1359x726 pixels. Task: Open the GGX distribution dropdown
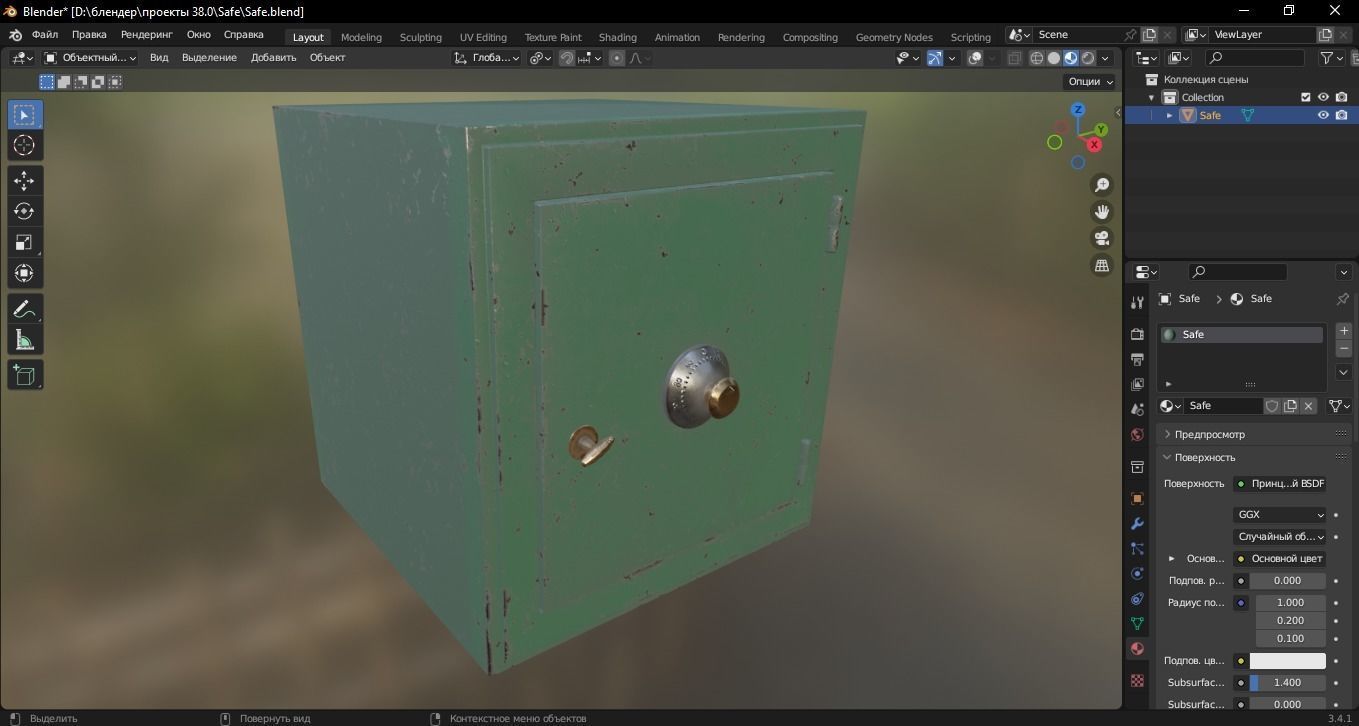1279,515
